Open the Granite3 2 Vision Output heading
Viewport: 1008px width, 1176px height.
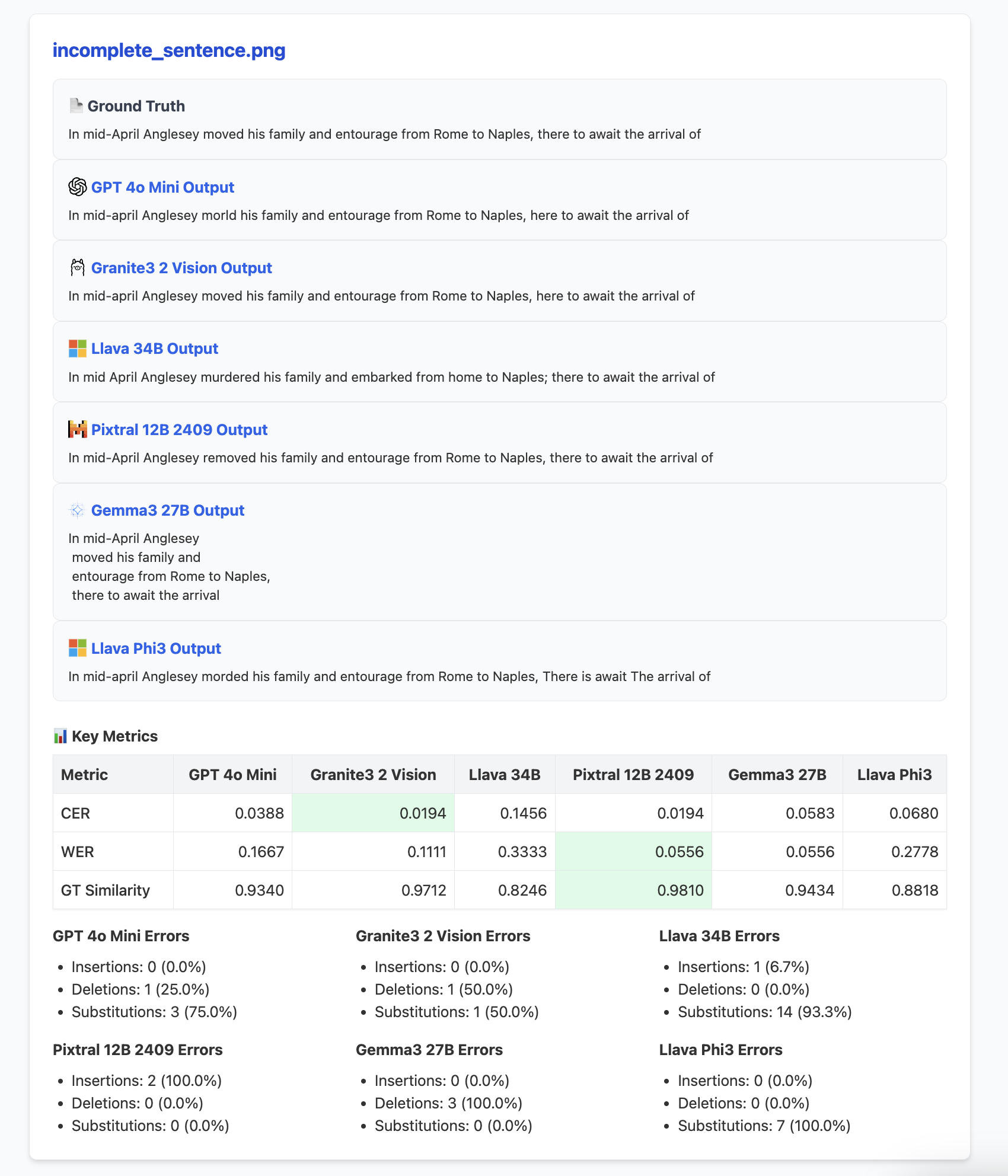[x=181, y=268]
